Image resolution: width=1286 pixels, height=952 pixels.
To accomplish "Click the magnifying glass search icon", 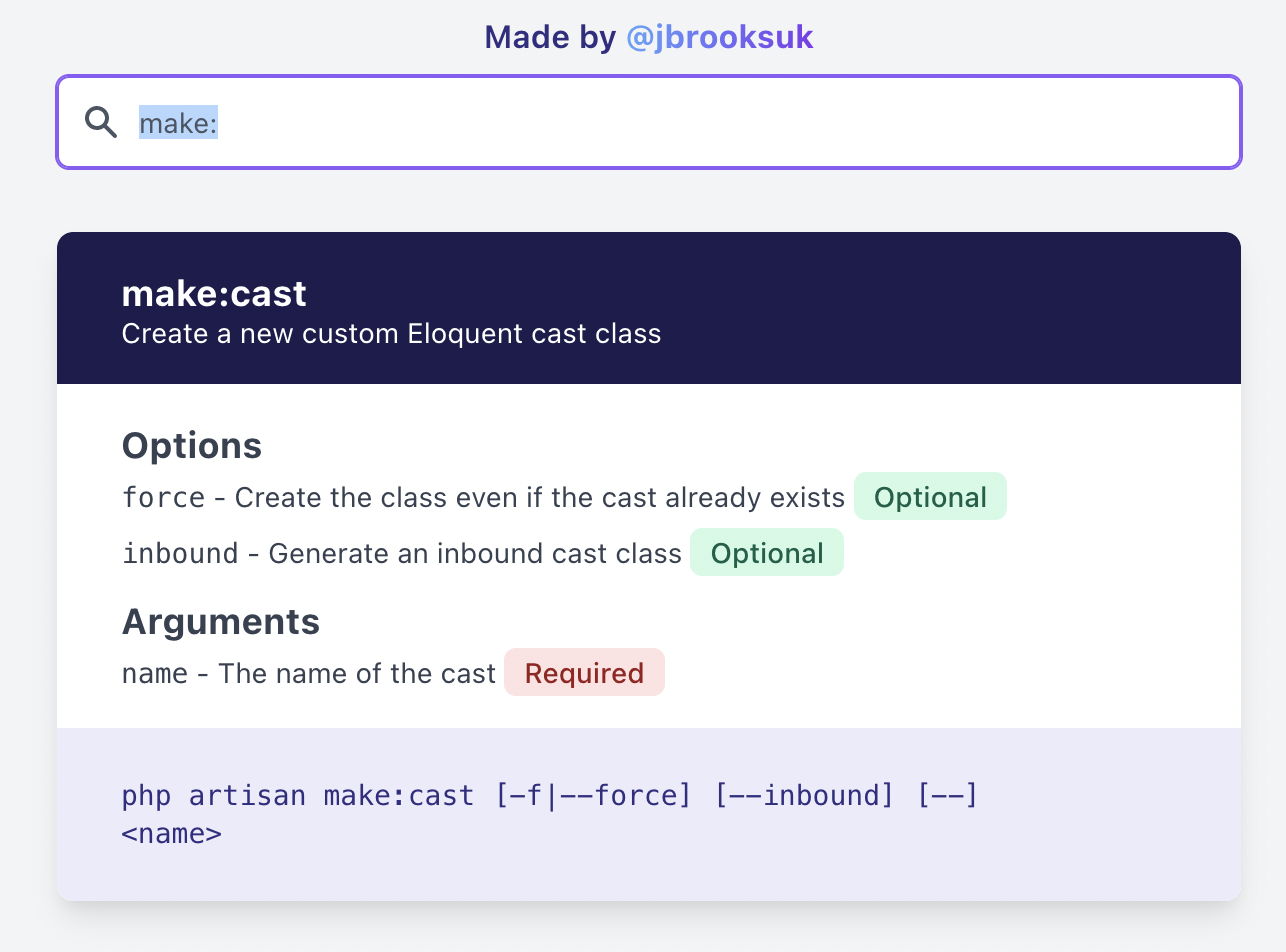I will coord(101,122).
